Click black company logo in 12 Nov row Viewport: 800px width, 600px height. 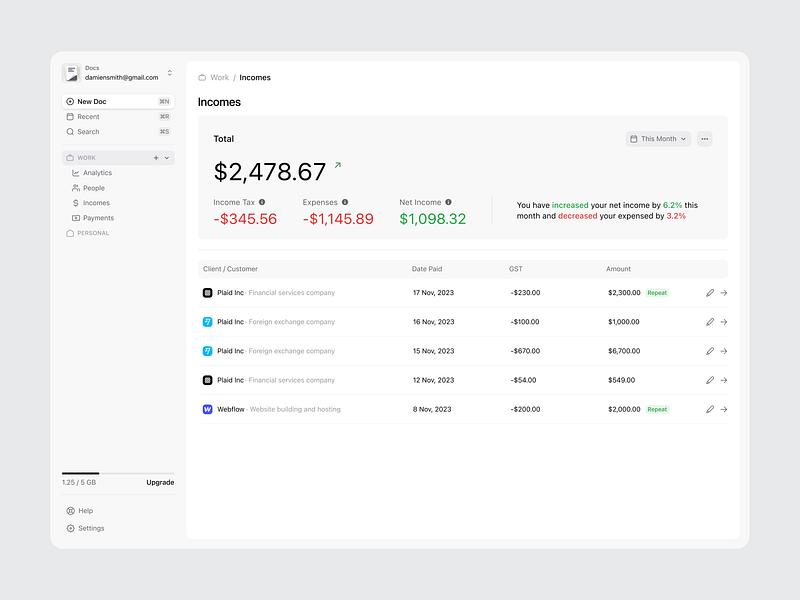208,380
